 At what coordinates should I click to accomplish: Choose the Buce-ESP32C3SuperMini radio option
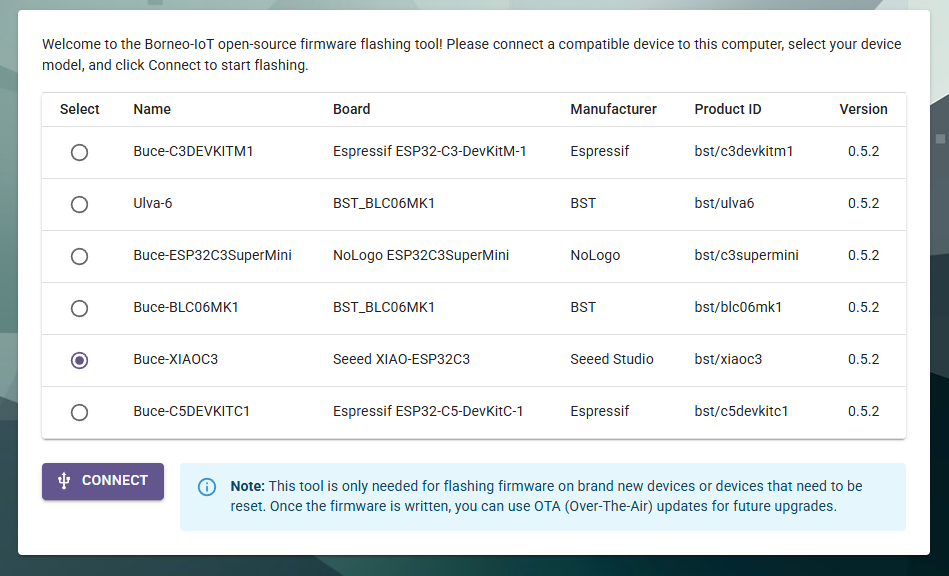(79, 256)
